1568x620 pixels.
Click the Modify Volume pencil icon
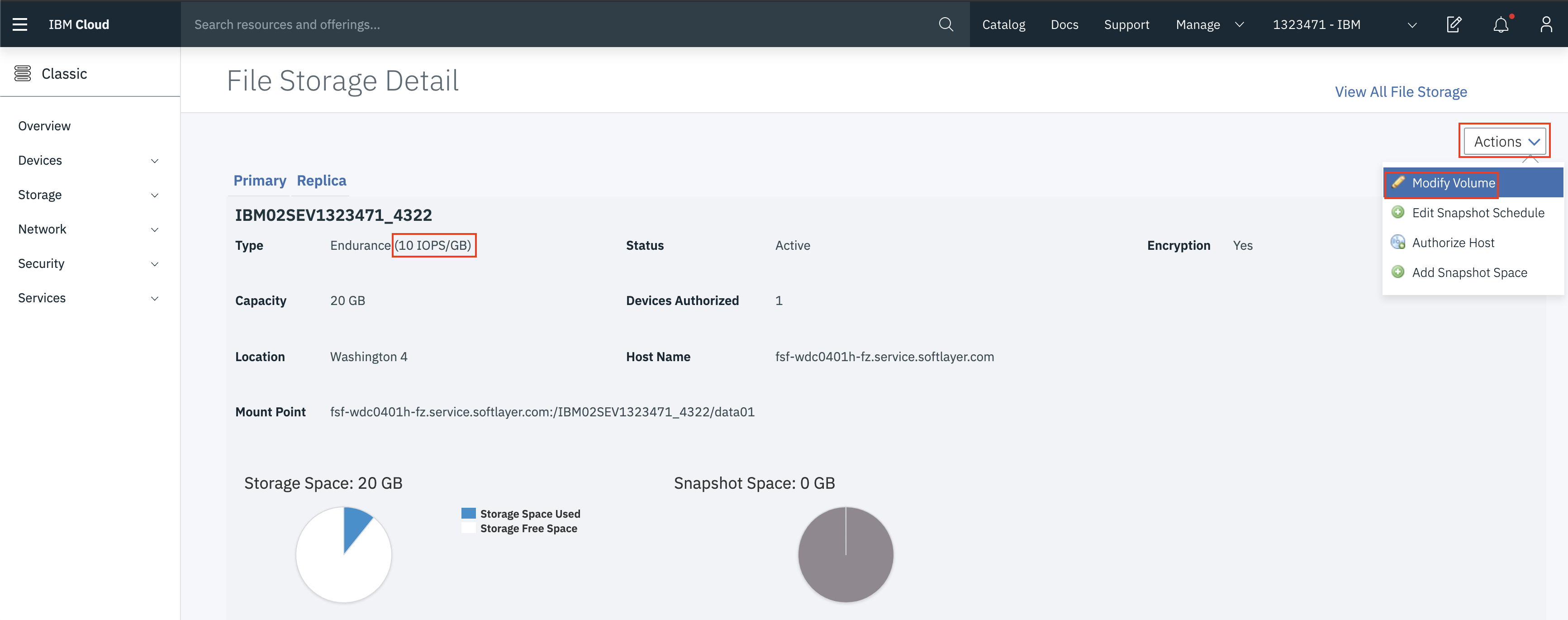coord(1398,183)
